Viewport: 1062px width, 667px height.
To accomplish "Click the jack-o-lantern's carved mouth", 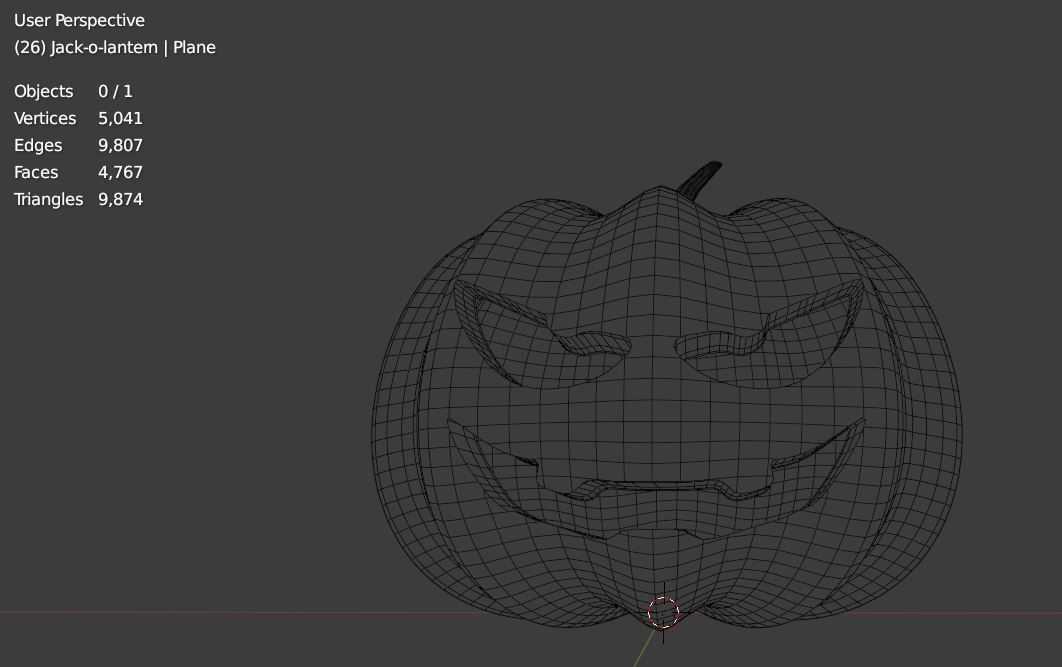I will pyautogui.click(x=656, y=477).
